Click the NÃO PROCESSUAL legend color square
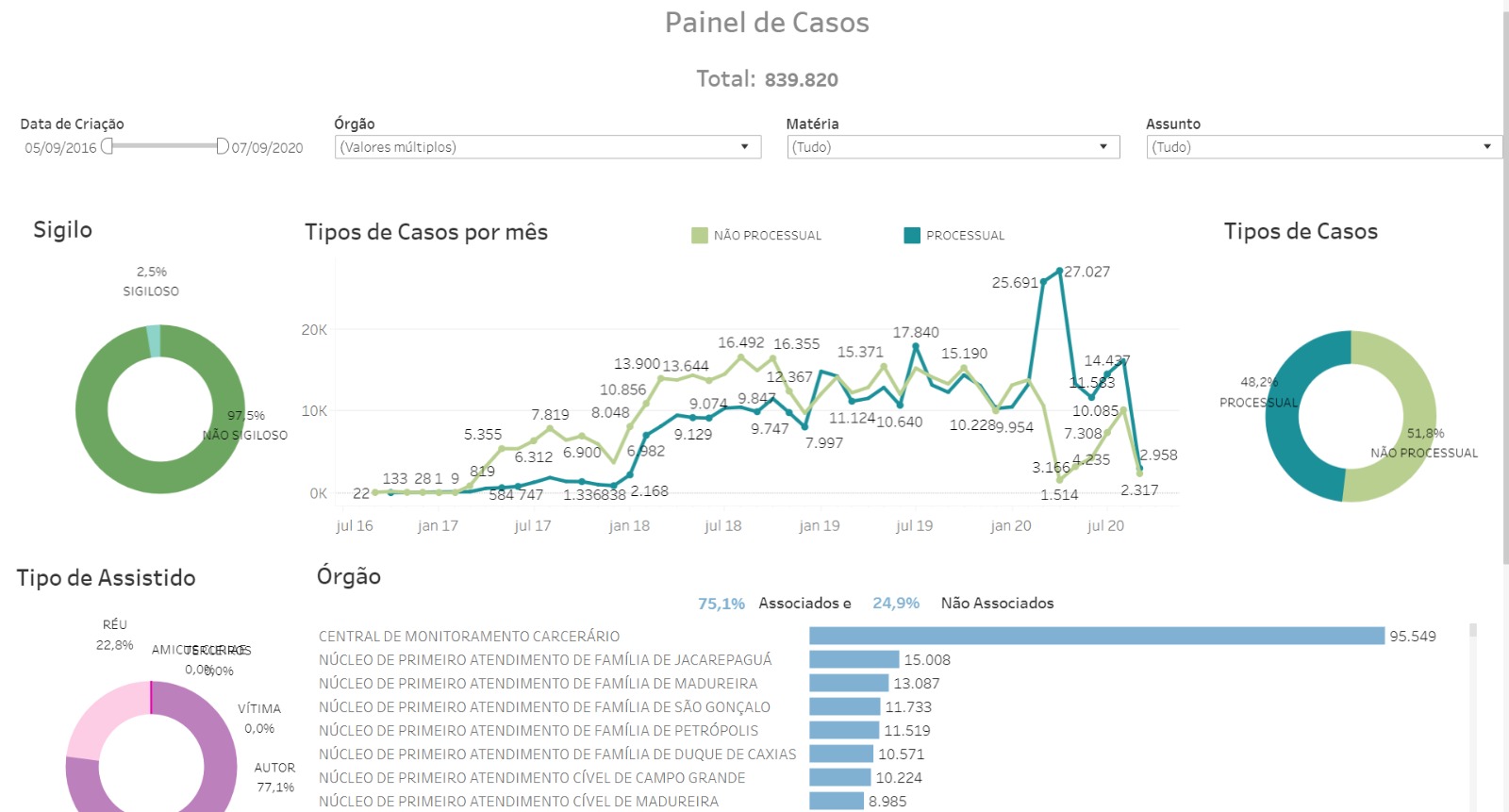 [x=699, y=236]
